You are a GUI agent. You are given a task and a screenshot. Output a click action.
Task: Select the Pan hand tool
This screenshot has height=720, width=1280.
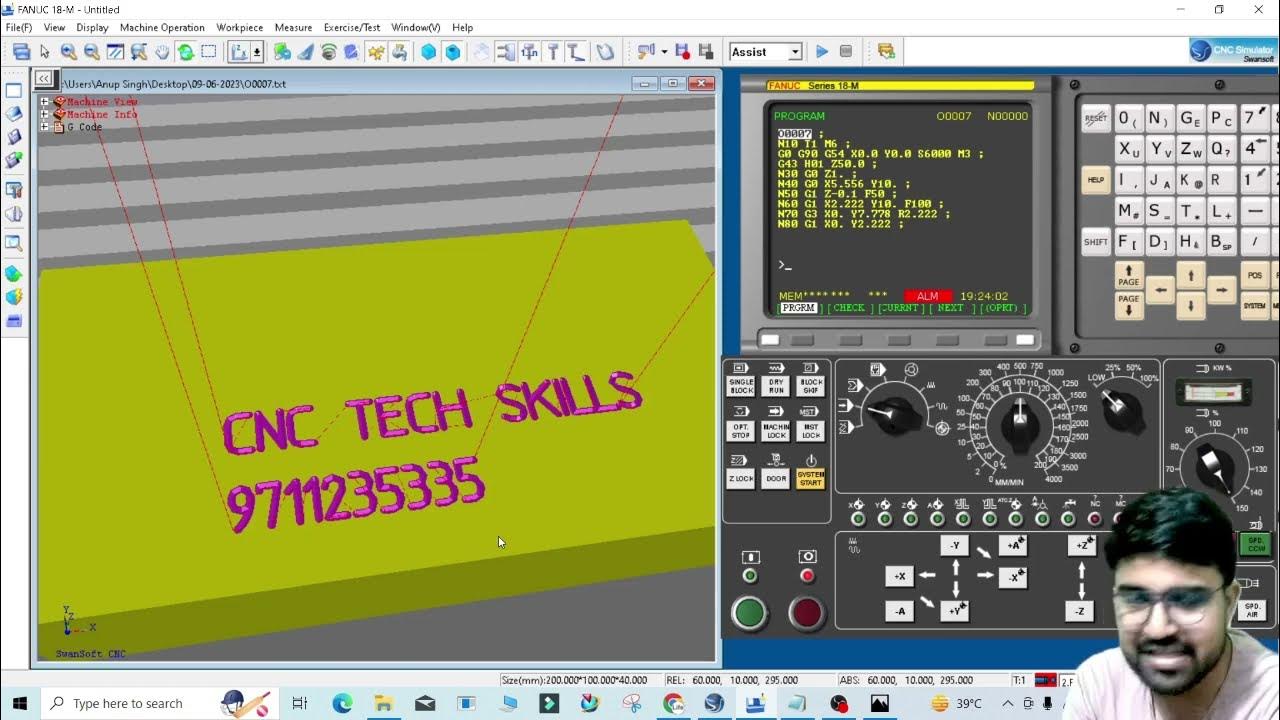coord(162,52)
